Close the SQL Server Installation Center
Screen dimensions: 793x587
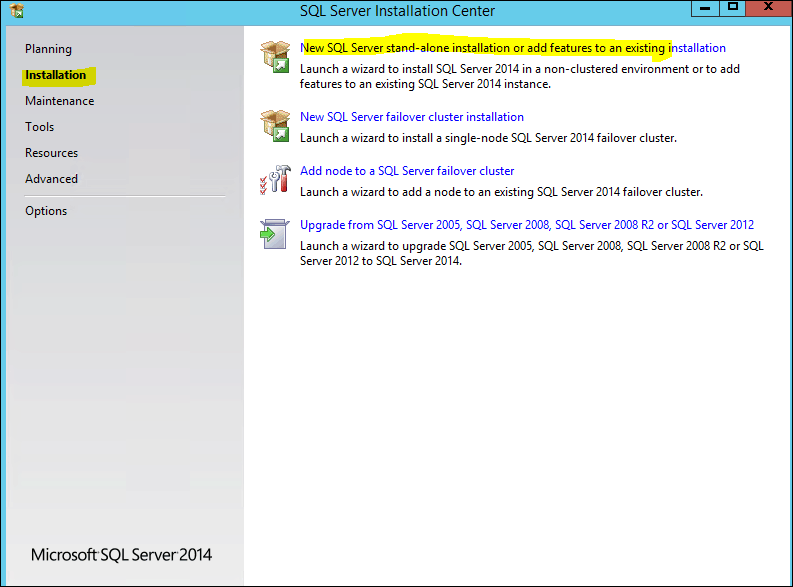click(769, 8)
